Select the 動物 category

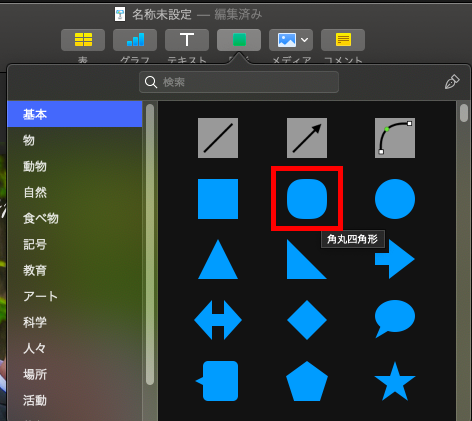(75, 166)
